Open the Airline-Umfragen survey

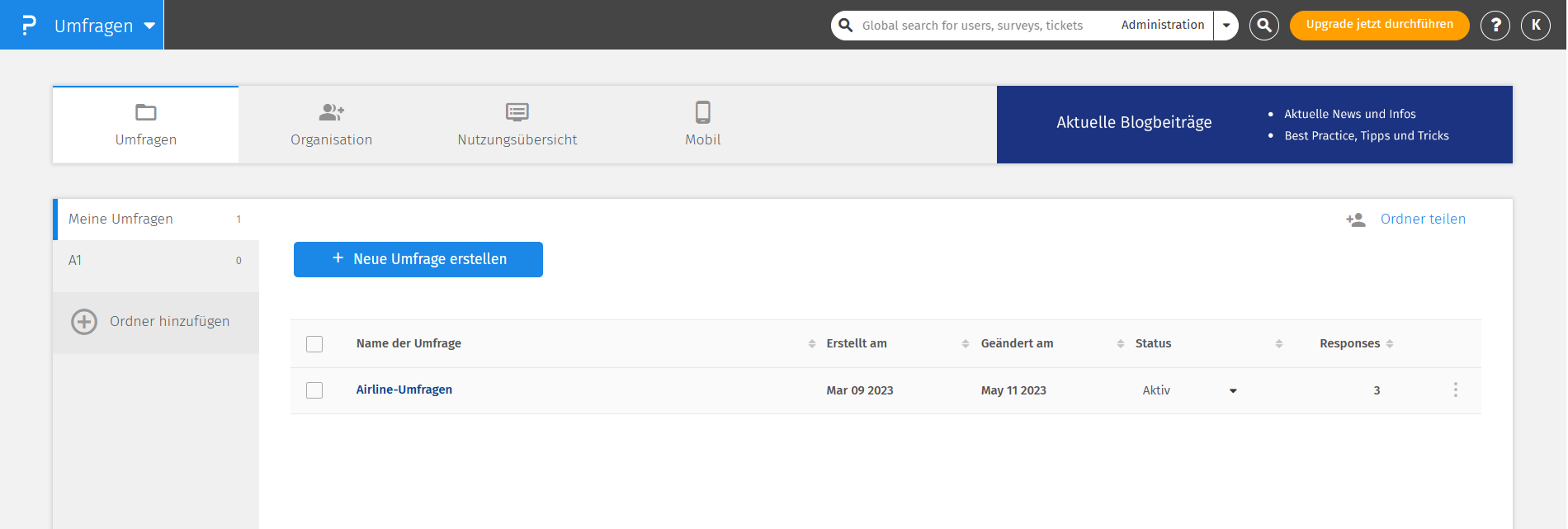[x=404, y=390]
